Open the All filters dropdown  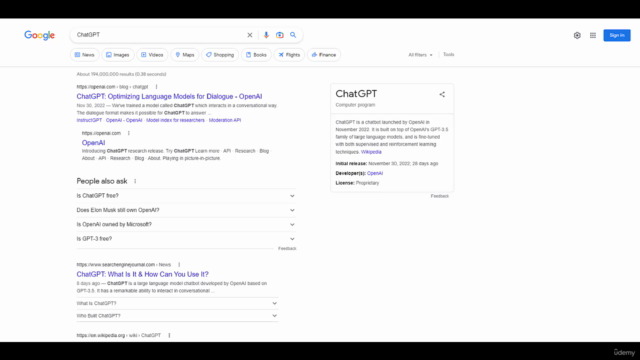coord(420,55)
